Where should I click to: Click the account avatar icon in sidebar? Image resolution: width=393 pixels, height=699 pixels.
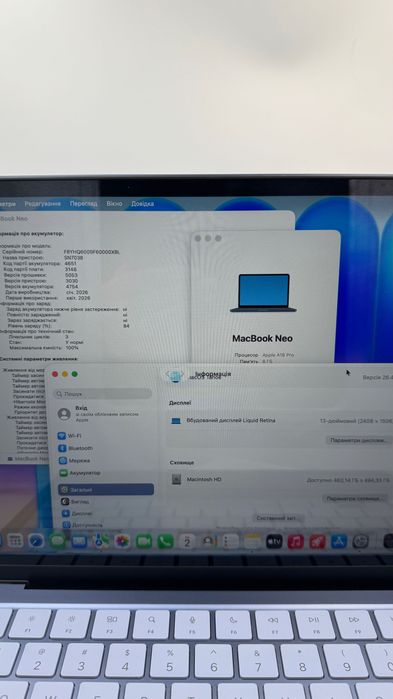[64, 414]
